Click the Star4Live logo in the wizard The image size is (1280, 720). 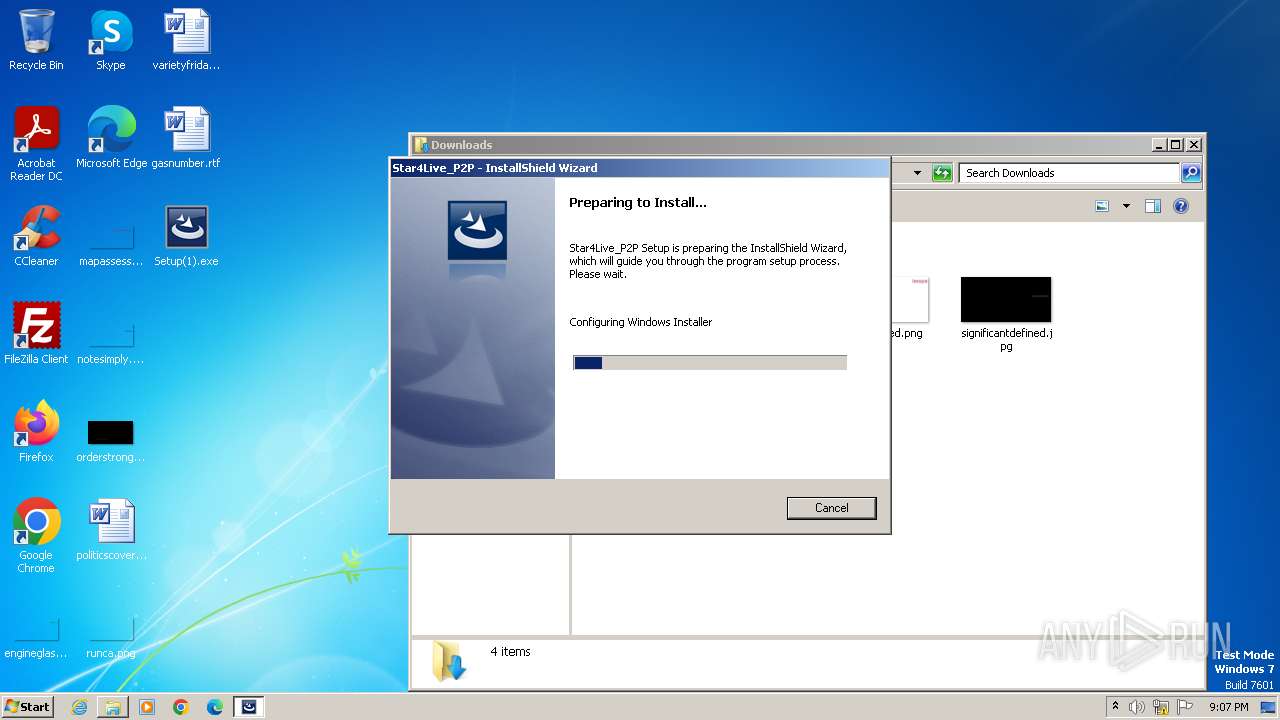click(x=477, y=230)
